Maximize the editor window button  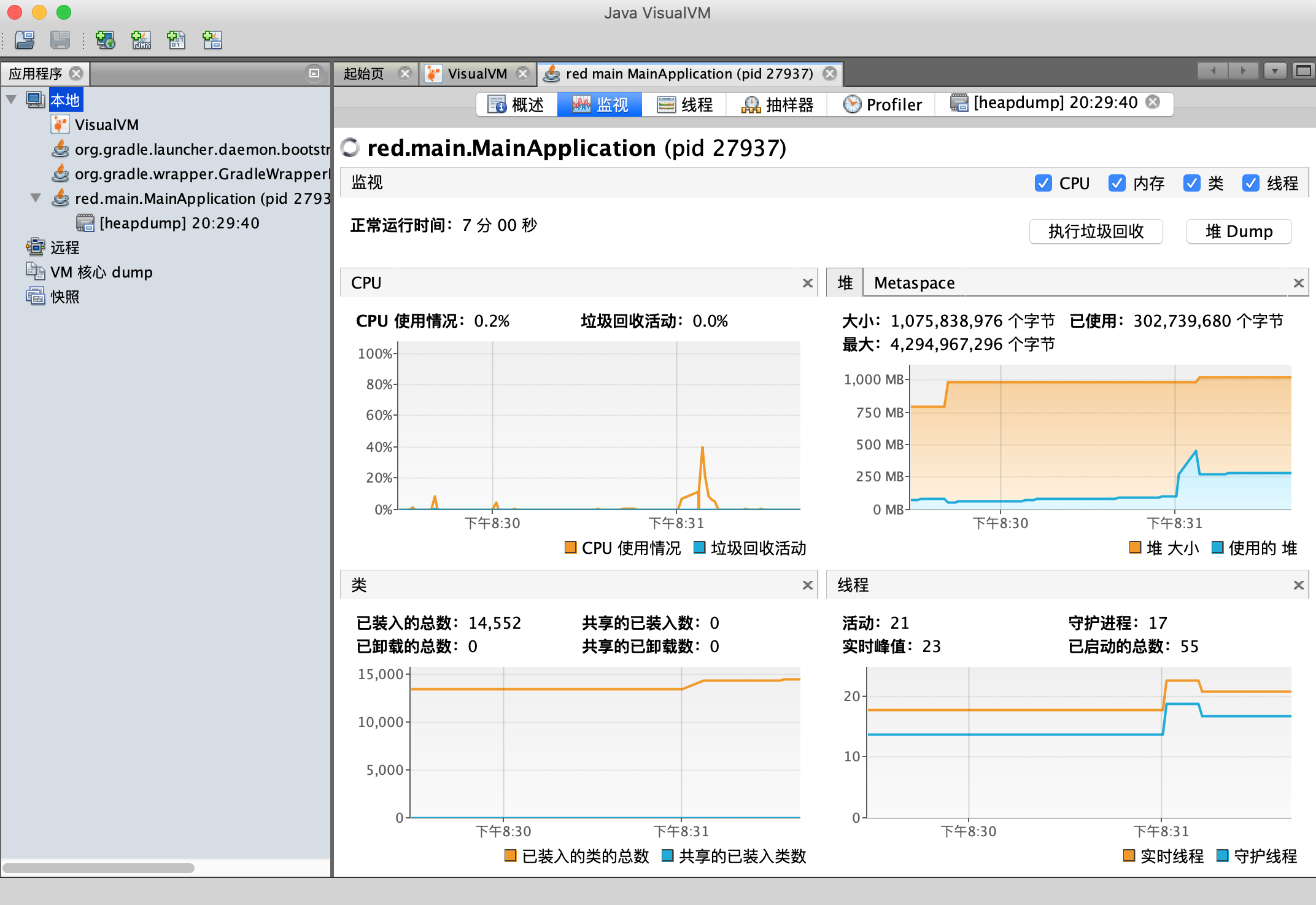click(x=1303, y=71)
